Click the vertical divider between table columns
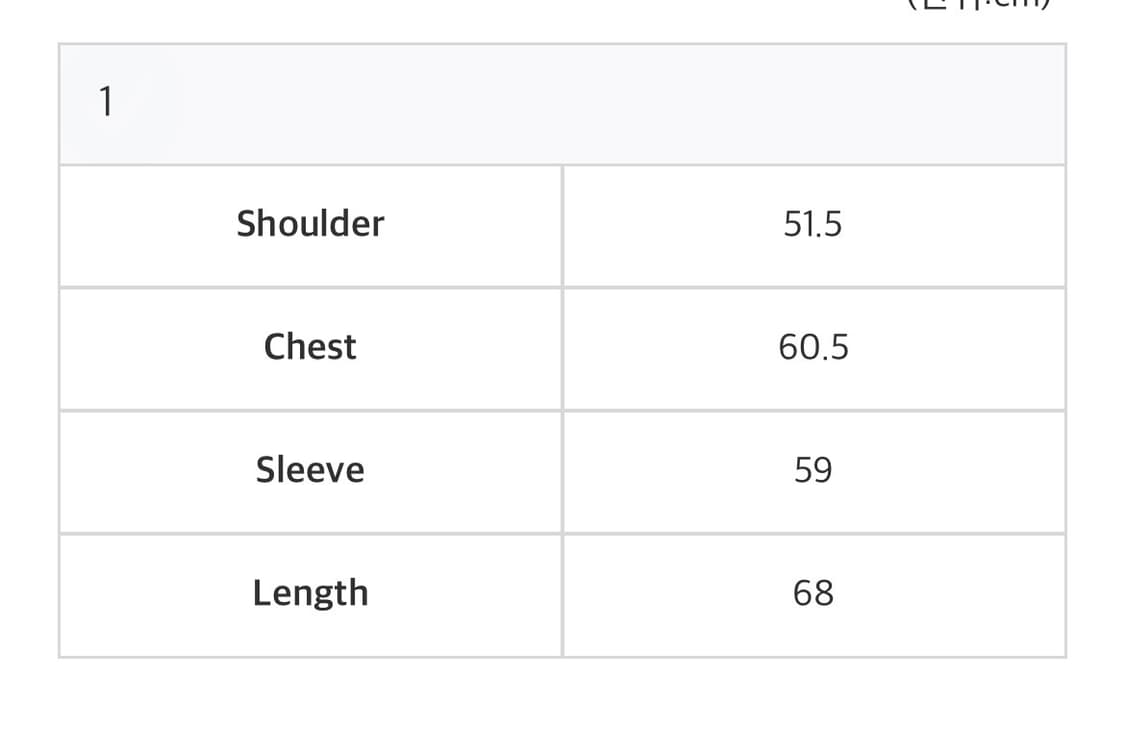Screen dimensions: 1125x752 [562, 410]
